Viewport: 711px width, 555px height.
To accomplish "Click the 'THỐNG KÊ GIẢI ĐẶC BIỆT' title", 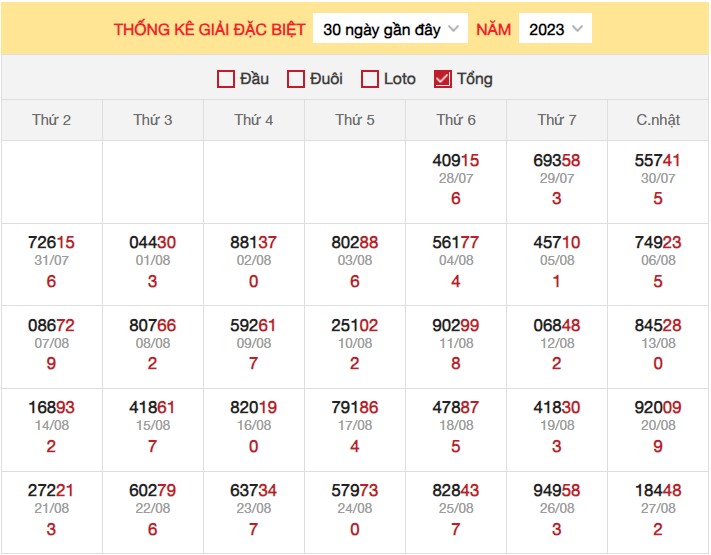I will coord(210,29).
